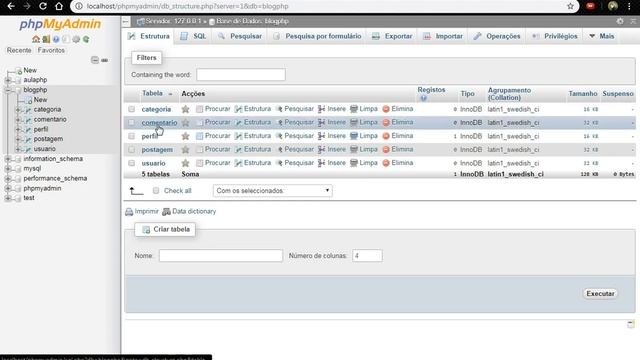Favorite the perfil table star icon

pyautogui.click(x=185, y=136)
